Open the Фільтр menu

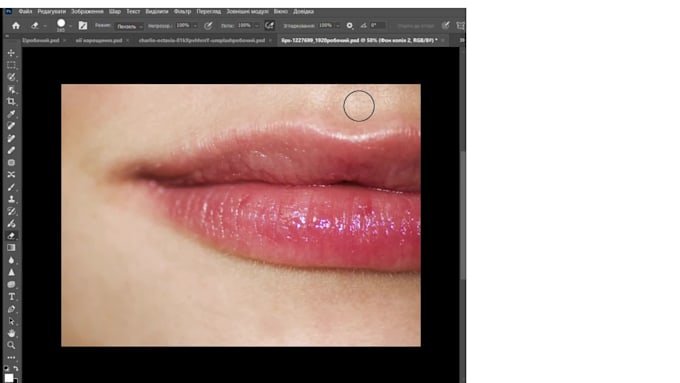pyautogui.click(x=182, y=11)
